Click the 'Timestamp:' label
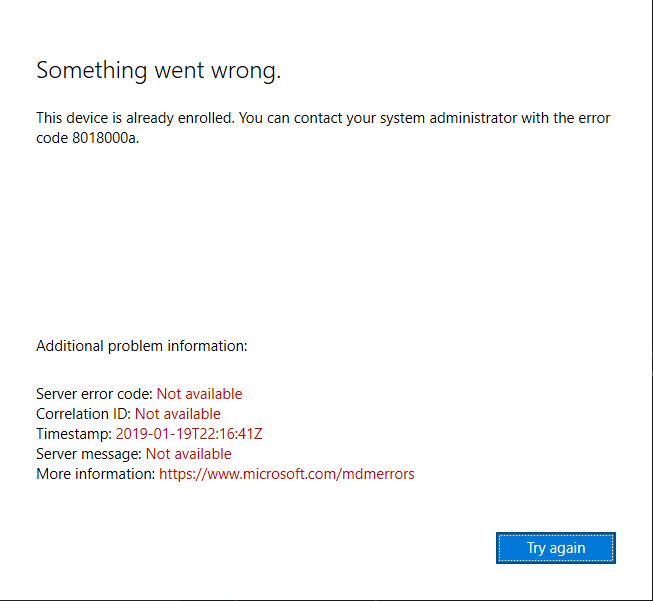The image size is (653, 601). click(74, 434)
